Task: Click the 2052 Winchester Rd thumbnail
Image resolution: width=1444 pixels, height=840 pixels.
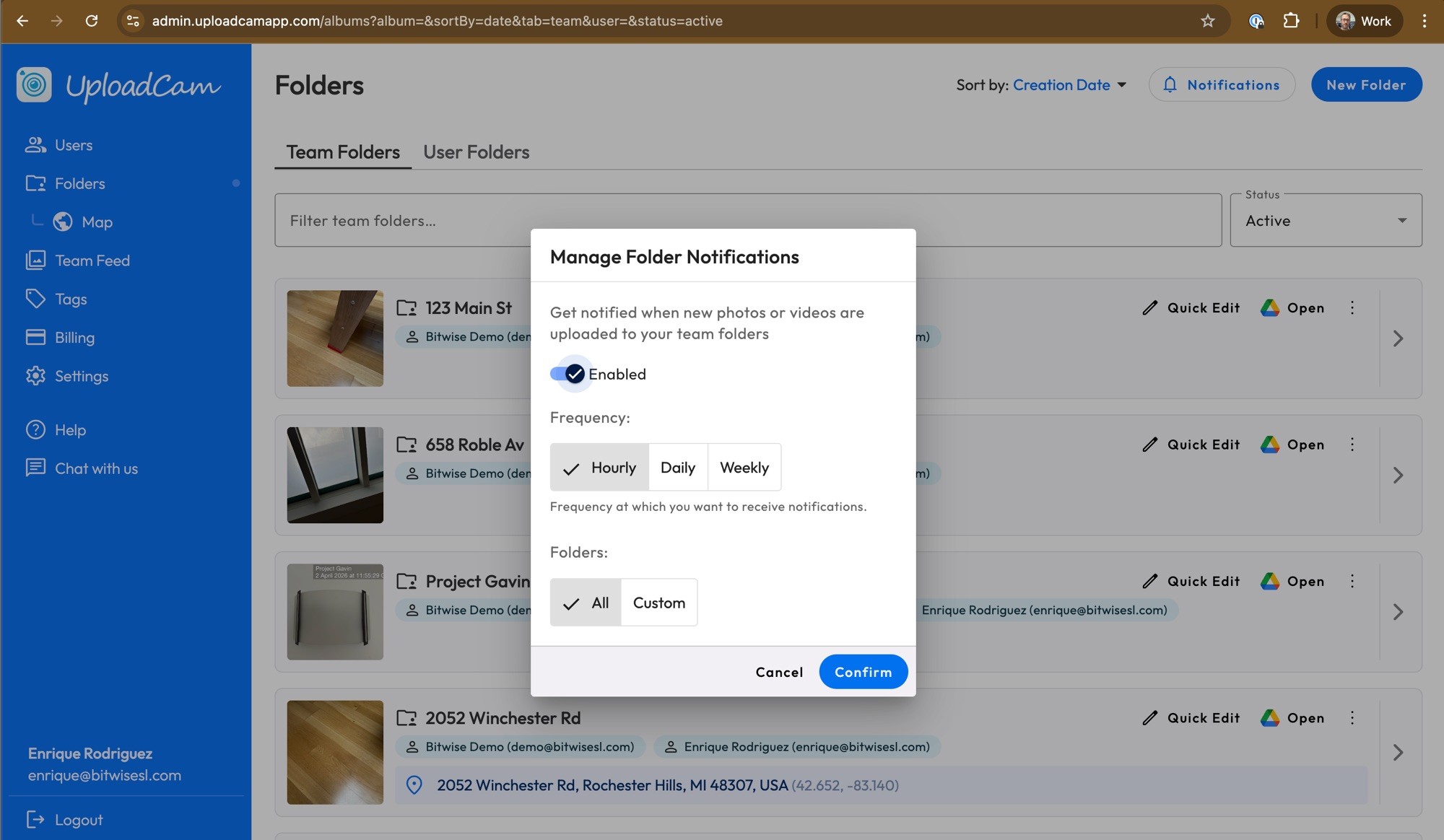Action: (x=335, y=752)
